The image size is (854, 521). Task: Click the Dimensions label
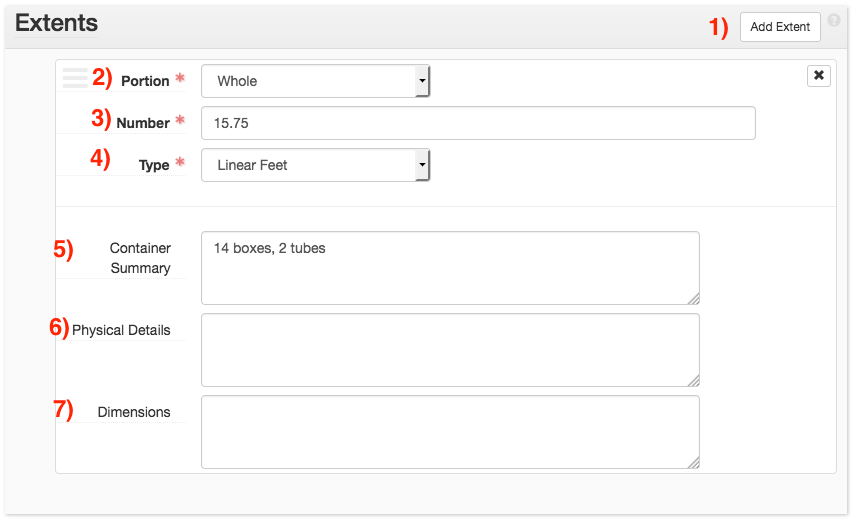pyautogui.click(x=134, y=412)
